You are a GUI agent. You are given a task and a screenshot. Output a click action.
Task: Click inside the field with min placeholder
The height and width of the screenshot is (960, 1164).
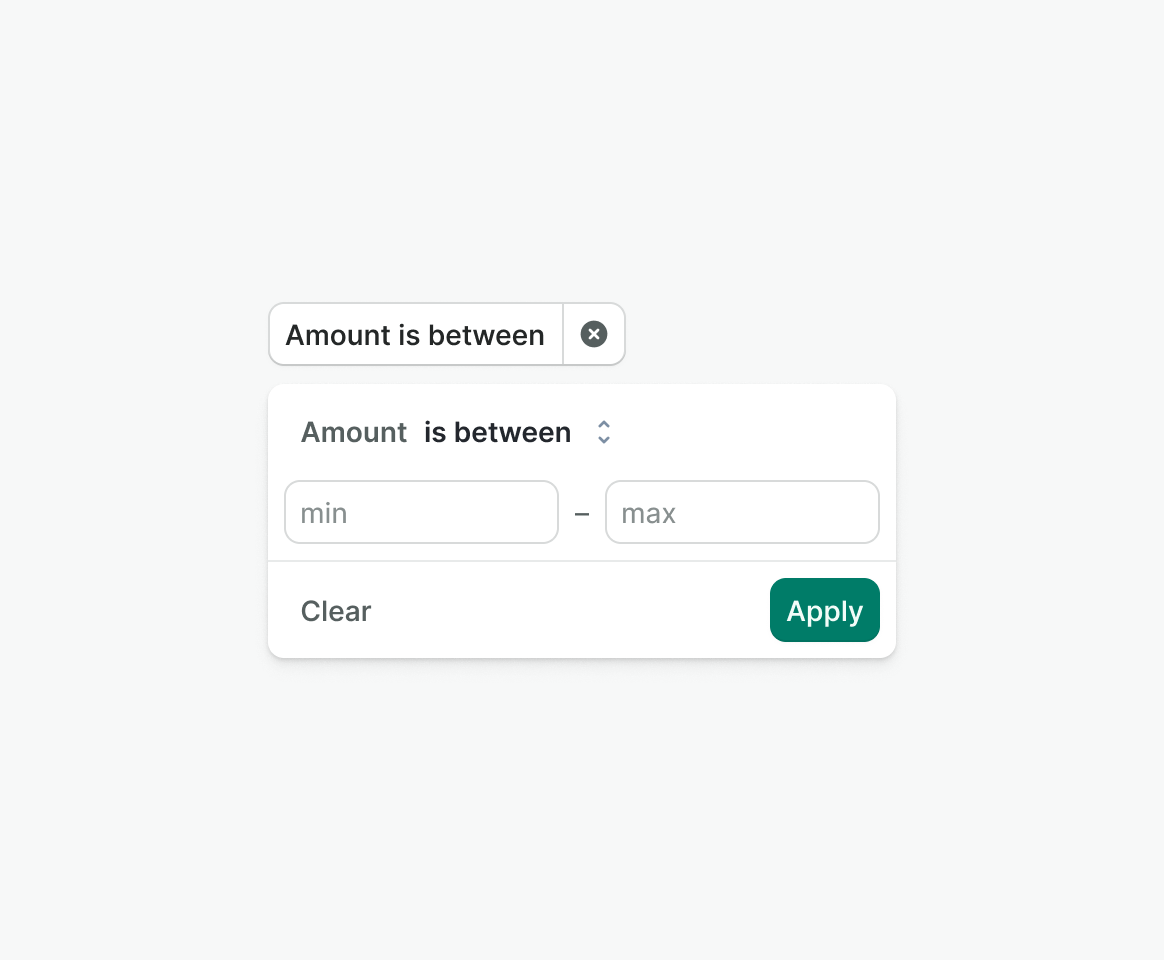click(x=421, y=512)
